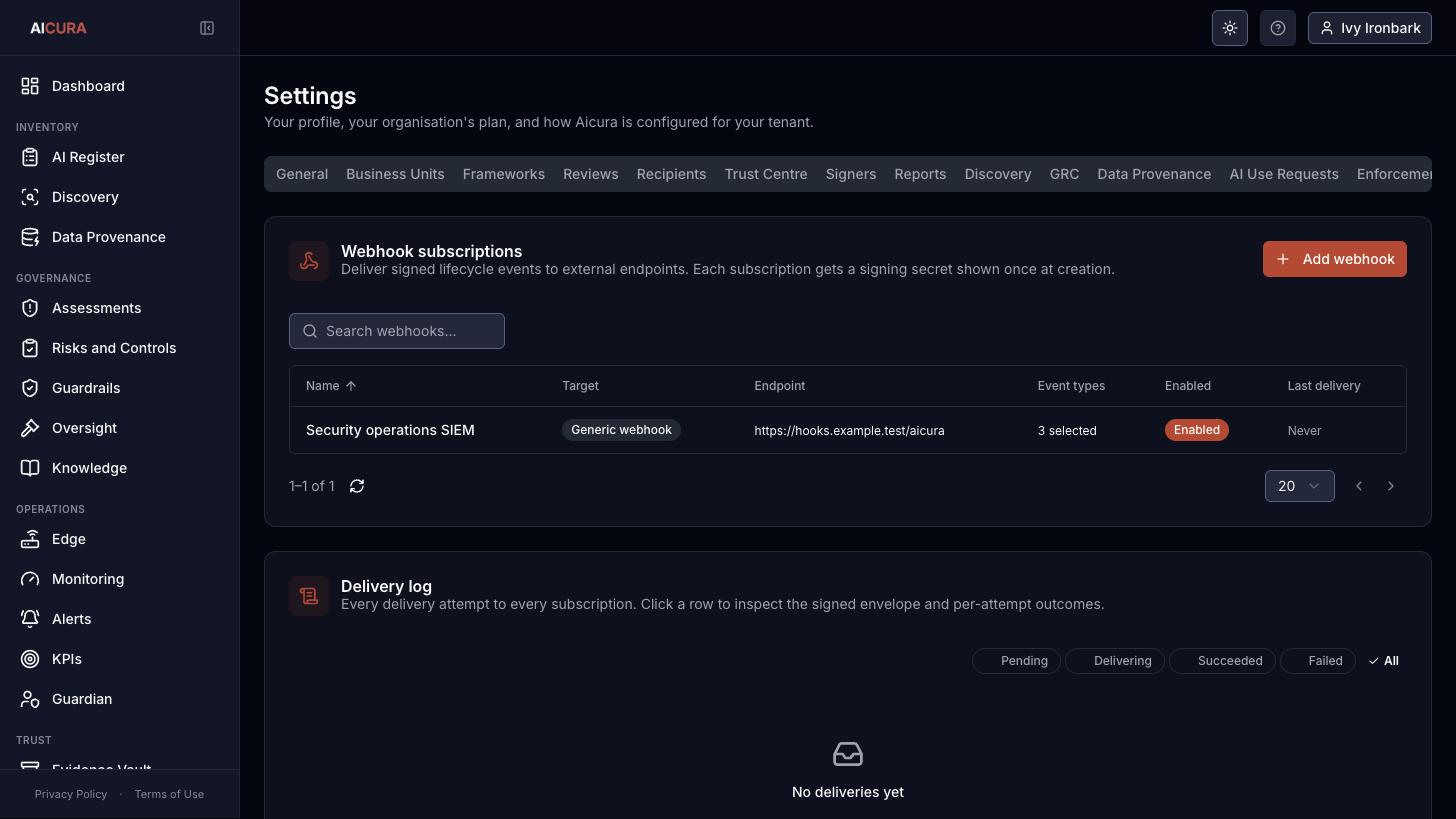This screenshot has height=819, width=1456.
Task: Switch to the Reports tab
Action: [x=920, y=174]
